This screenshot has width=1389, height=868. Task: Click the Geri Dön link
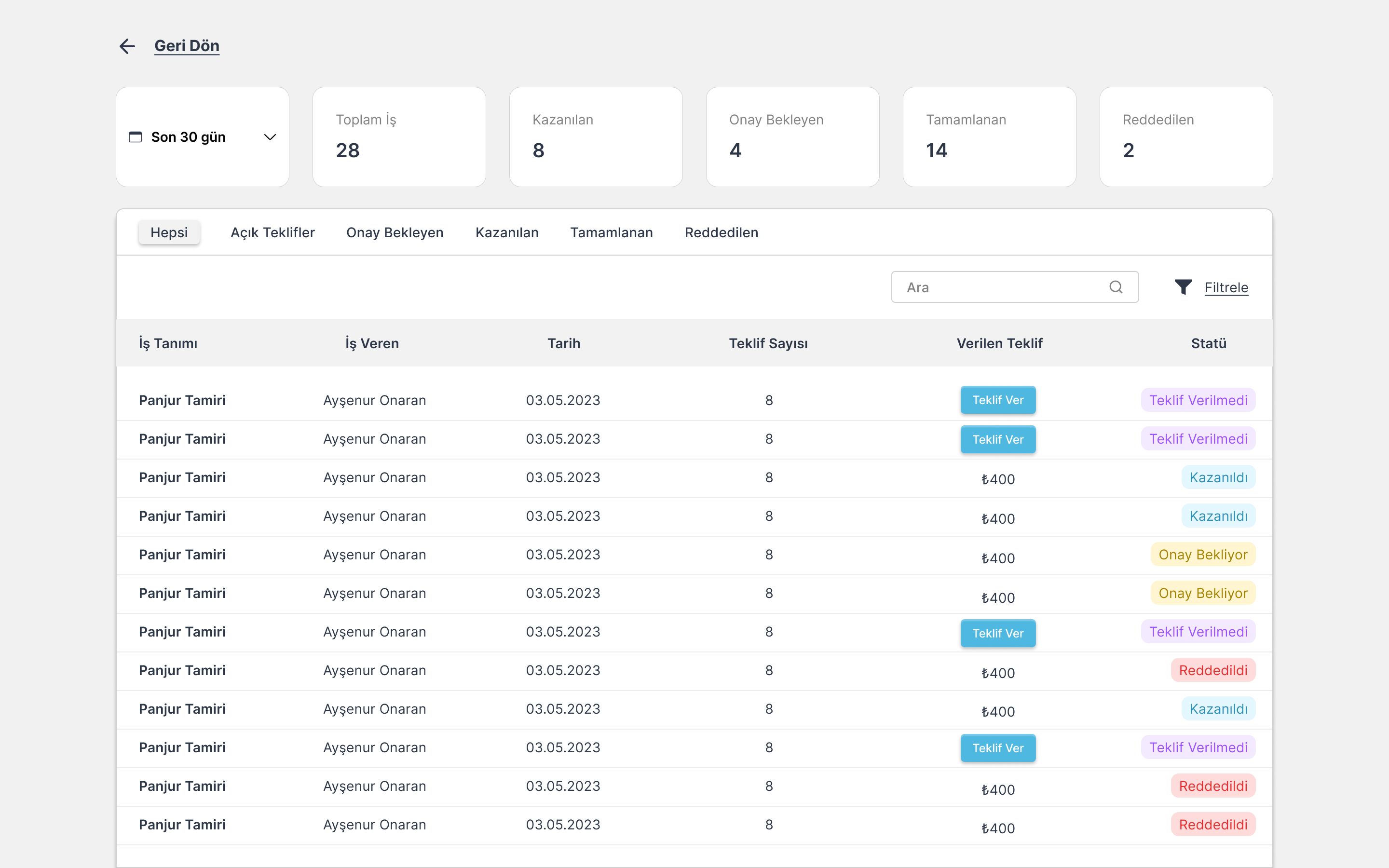pyautogui.click(x=187, y=46)
